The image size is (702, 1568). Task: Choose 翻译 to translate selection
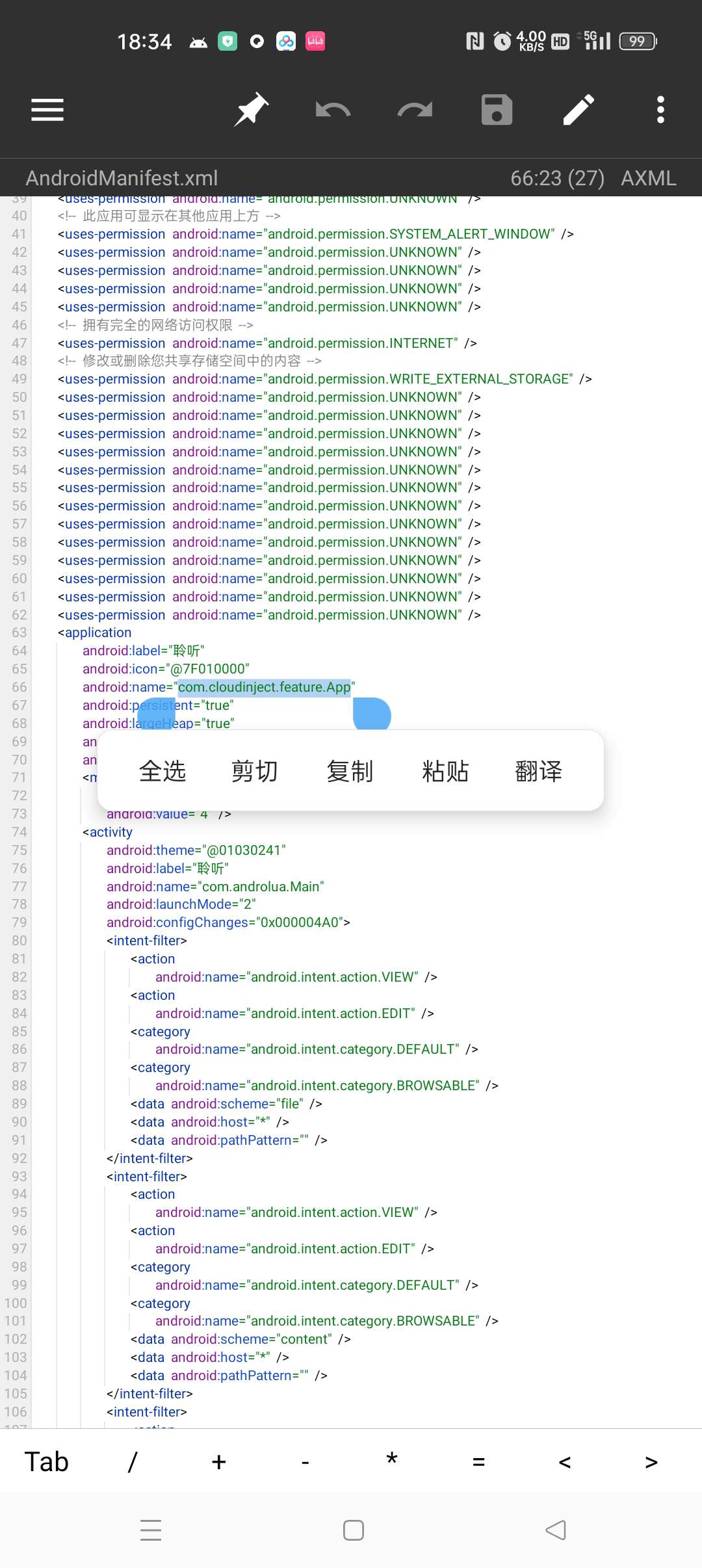click(x=538, y=771)
